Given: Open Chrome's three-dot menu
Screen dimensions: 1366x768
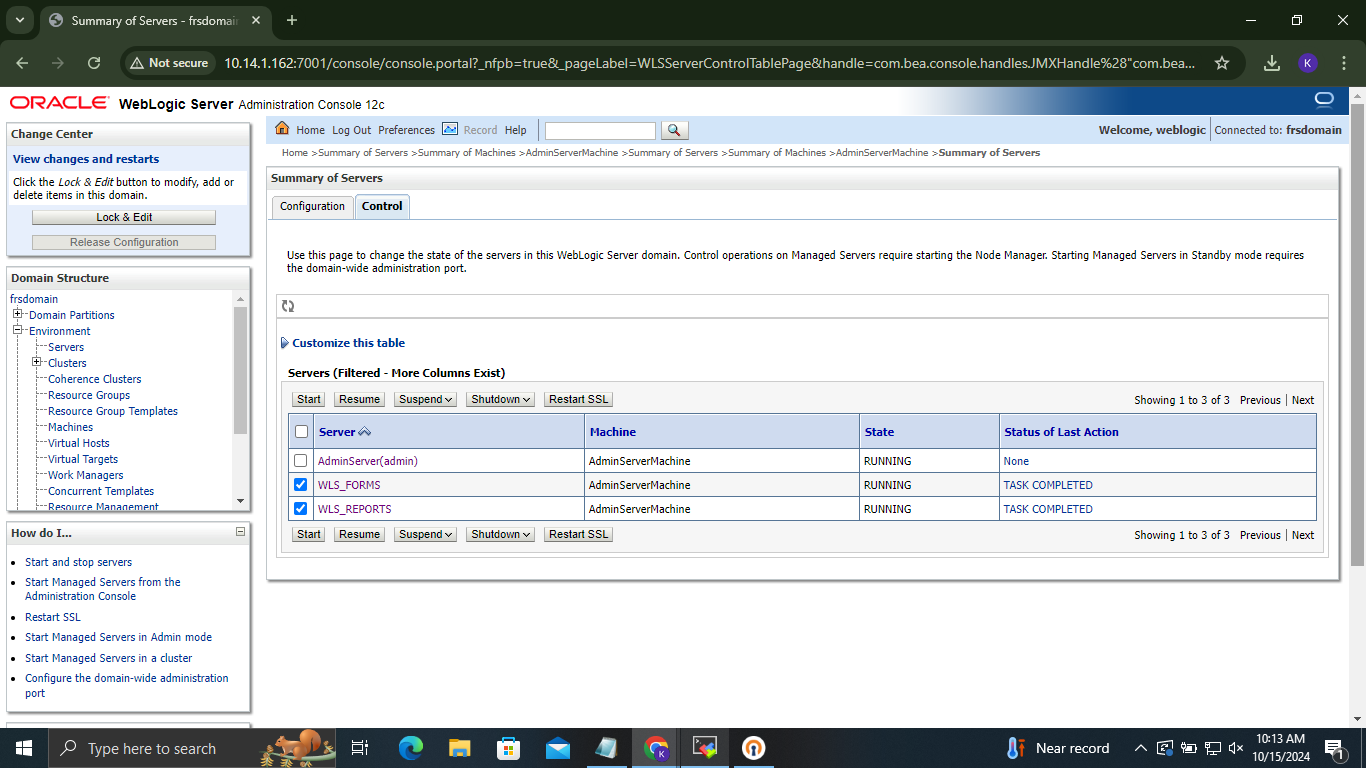Looking at the screenshot, I should pos(1343,63).
